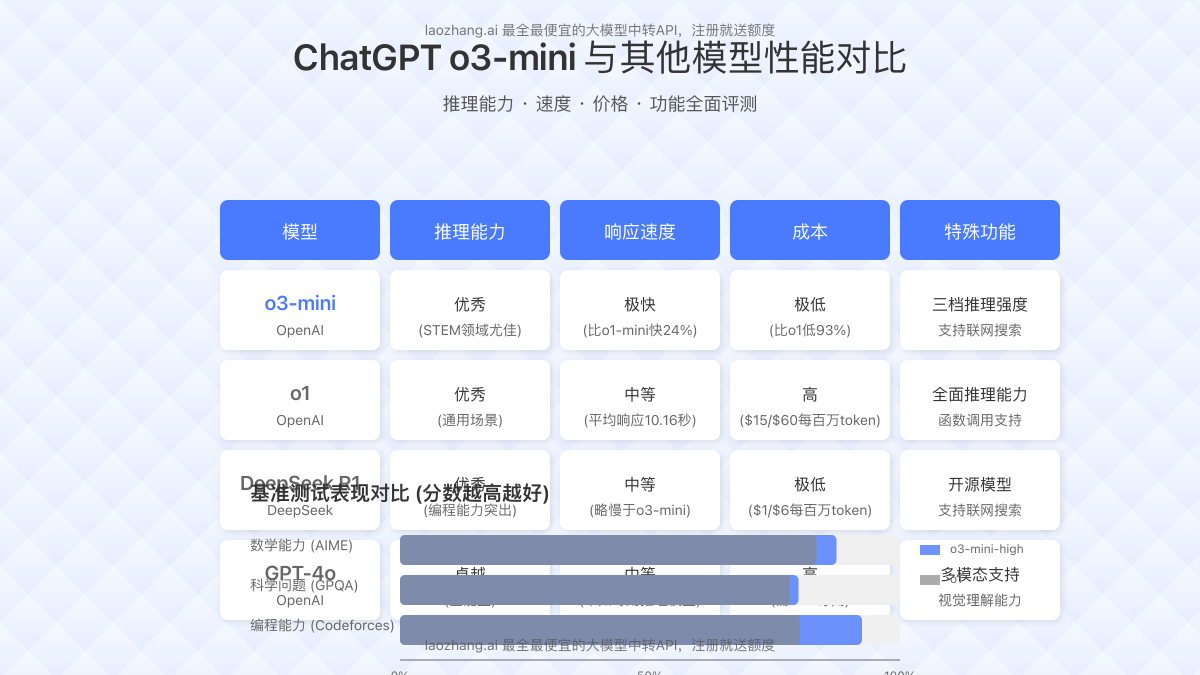Click the $1/$6每百万token cost cell
The image size is (1200, 675).
pos(810,490)
